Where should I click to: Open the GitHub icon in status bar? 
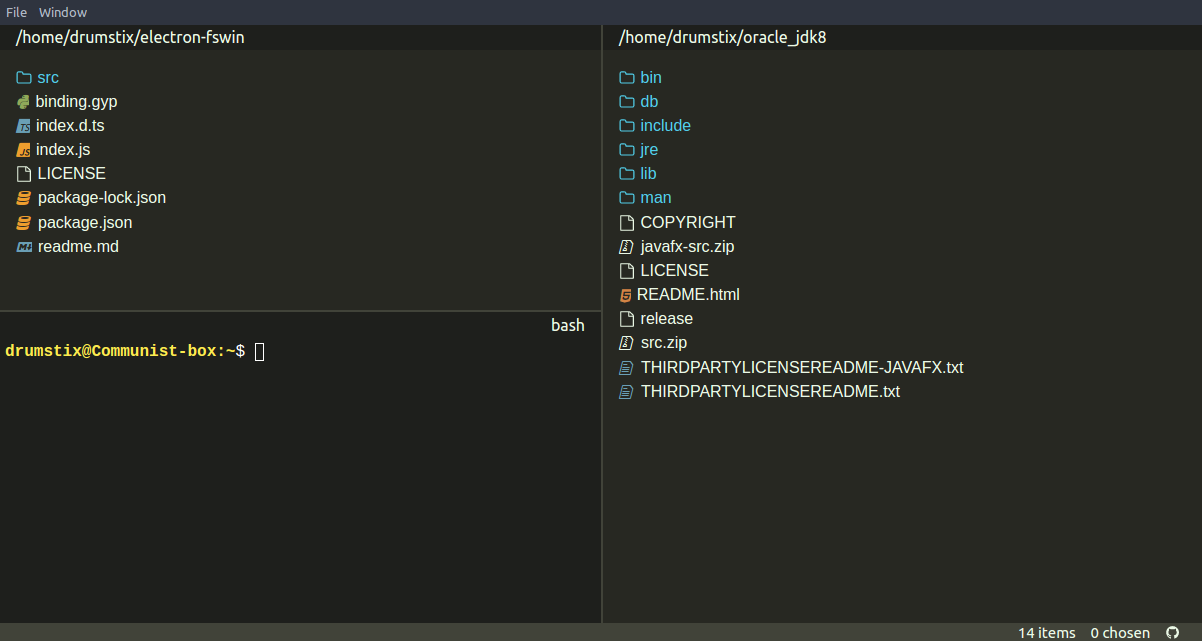point(1173,632)
